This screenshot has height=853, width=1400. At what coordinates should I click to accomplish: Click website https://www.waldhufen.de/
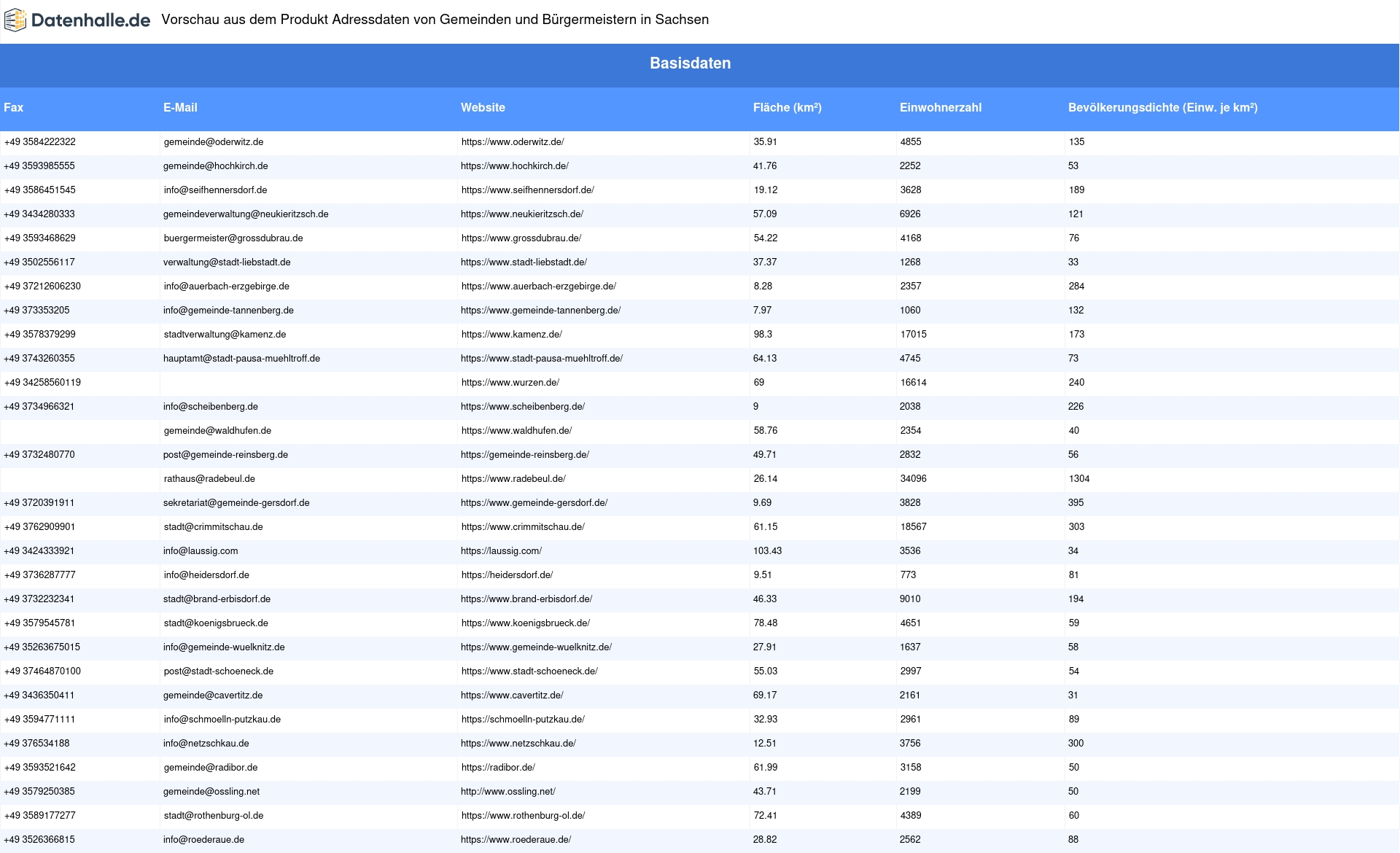[x=517, y=431]
